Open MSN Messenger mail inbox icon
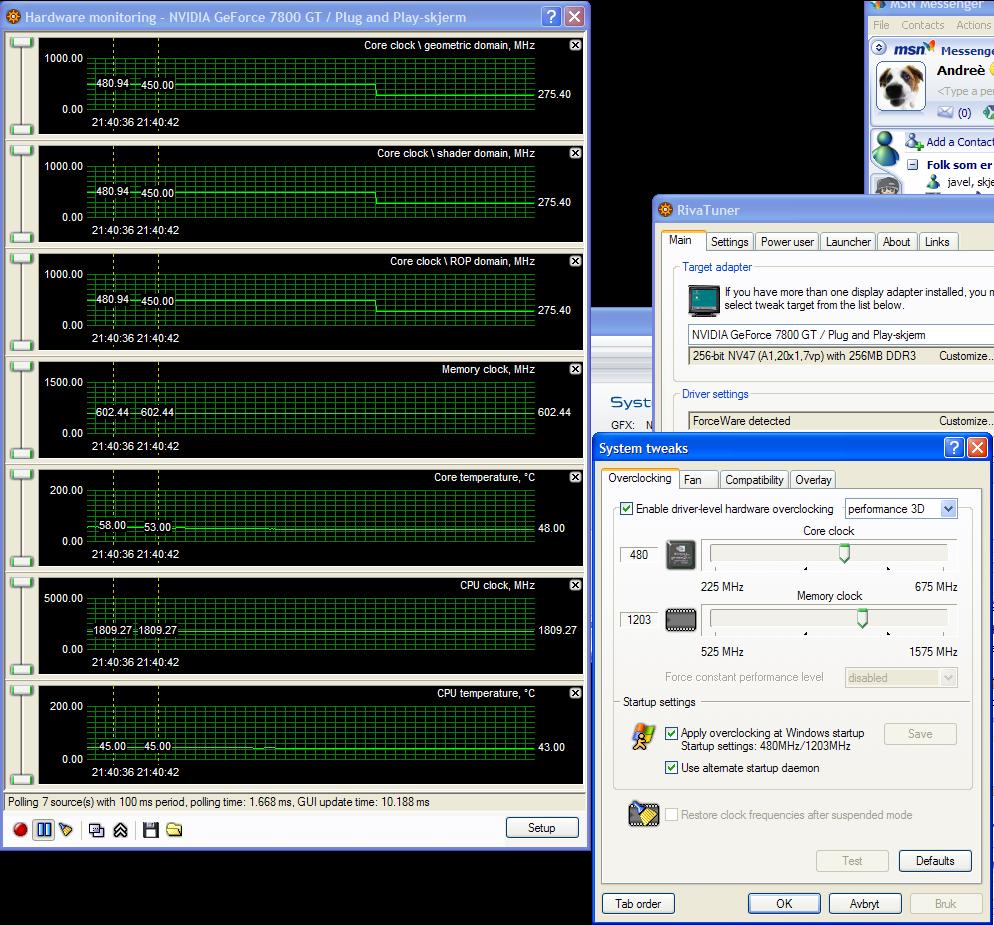Viewport: 994px width, 925px height. [x=945, y=112]
